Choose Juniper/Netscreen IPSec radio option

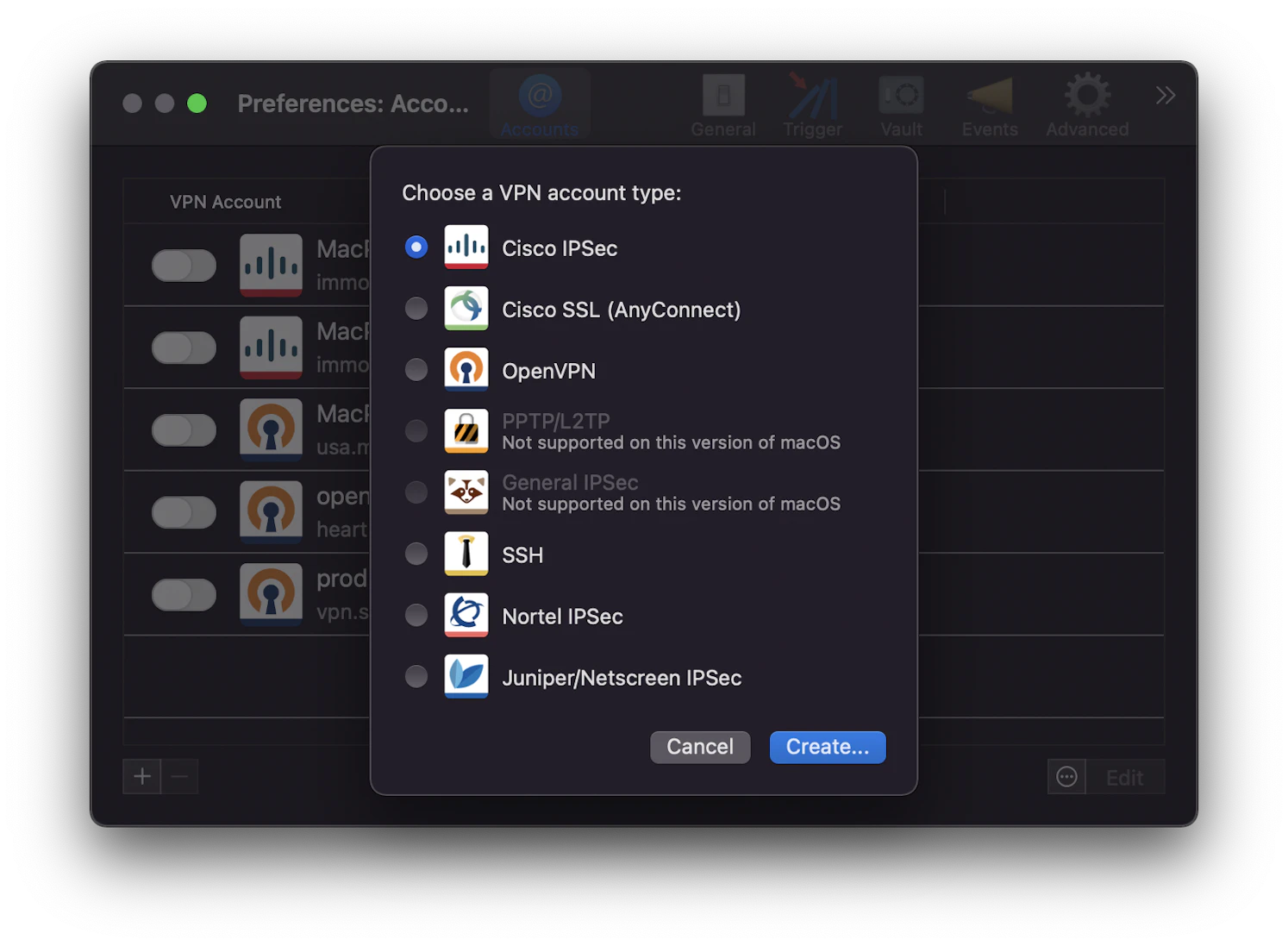pyautogui.click(x=416, y=677)
